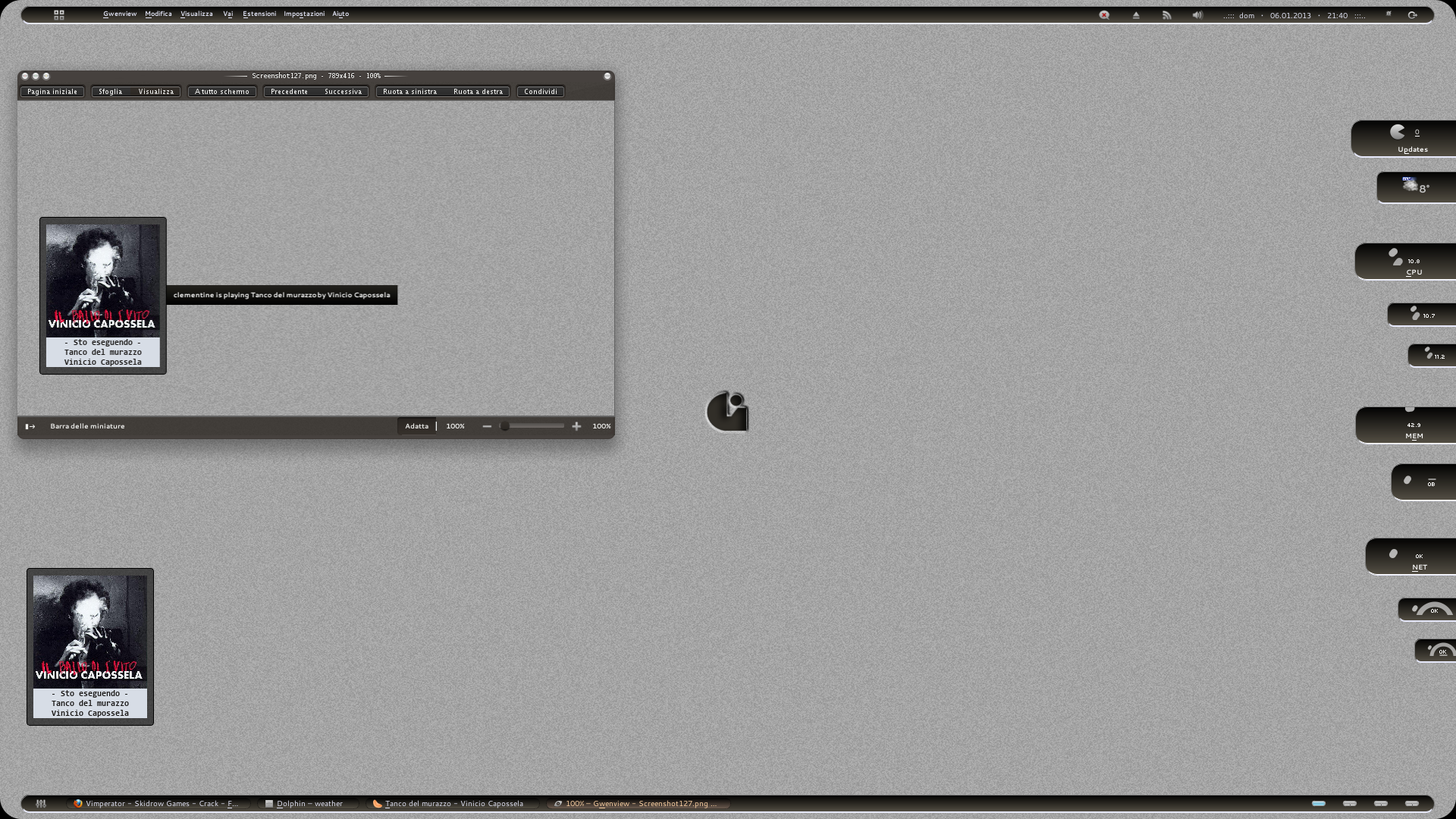The height and width of the screenshot is (819, 1456).
Task: Click the Ruota a sinistra icon in toolbar
Action: click(409, 91)
